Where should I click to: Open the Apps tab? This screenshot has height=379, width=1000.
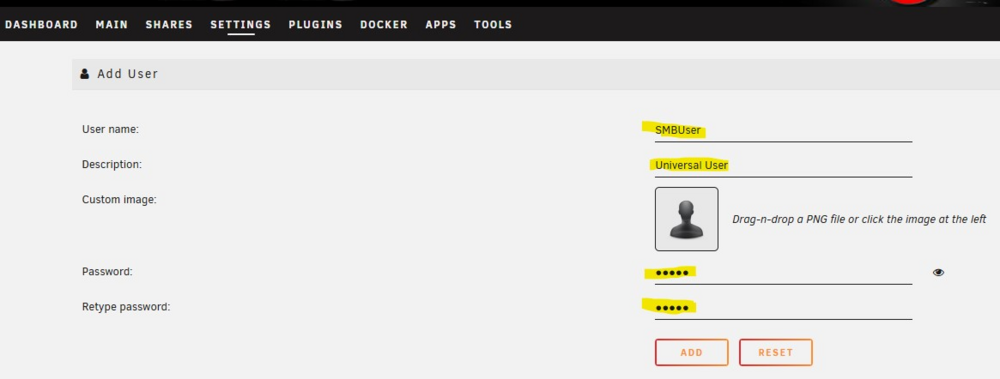click(x=441, y=25)
